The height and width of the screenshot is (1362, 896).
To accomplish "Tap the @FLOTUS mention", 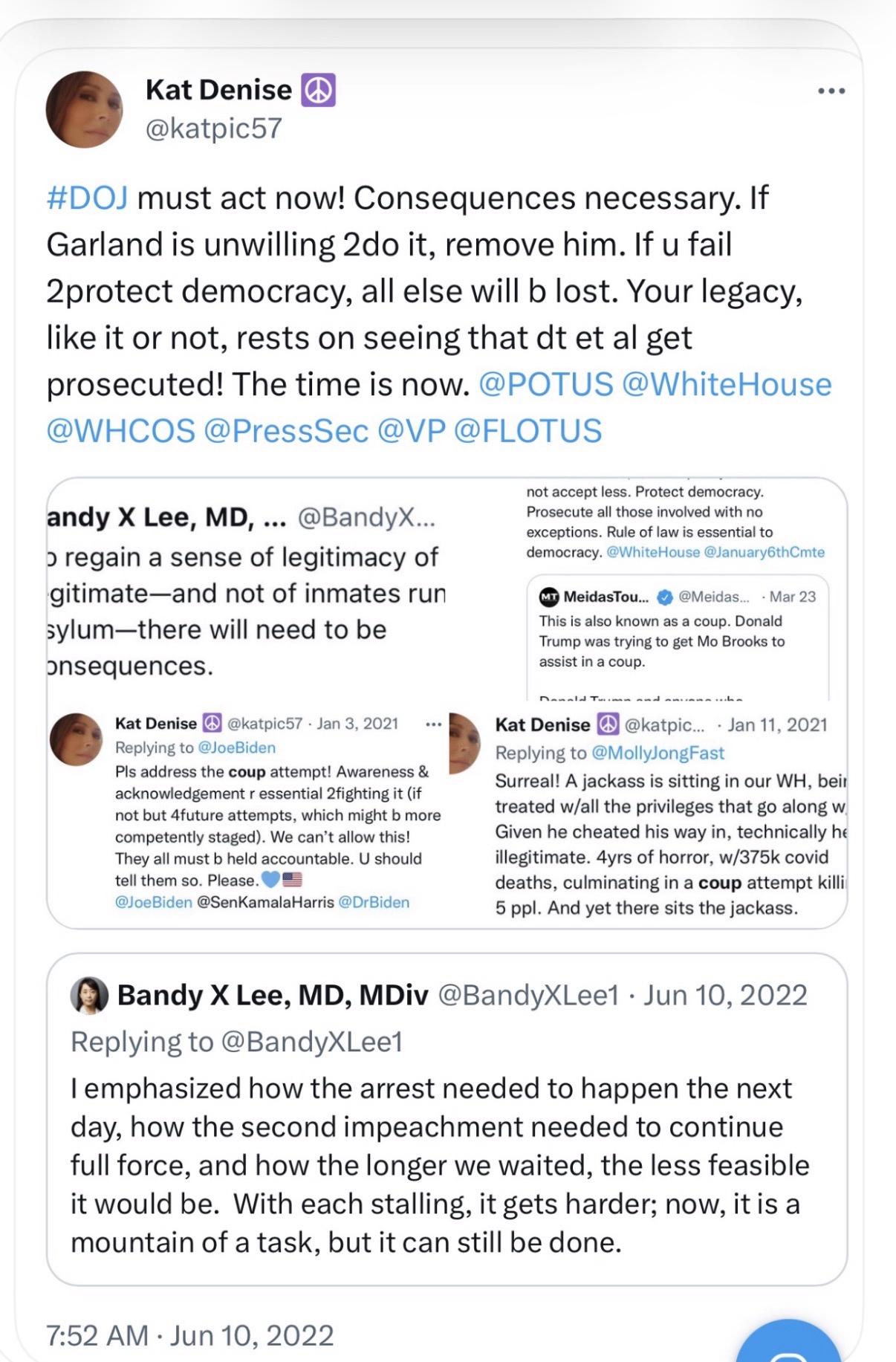I will click(527, 432).
